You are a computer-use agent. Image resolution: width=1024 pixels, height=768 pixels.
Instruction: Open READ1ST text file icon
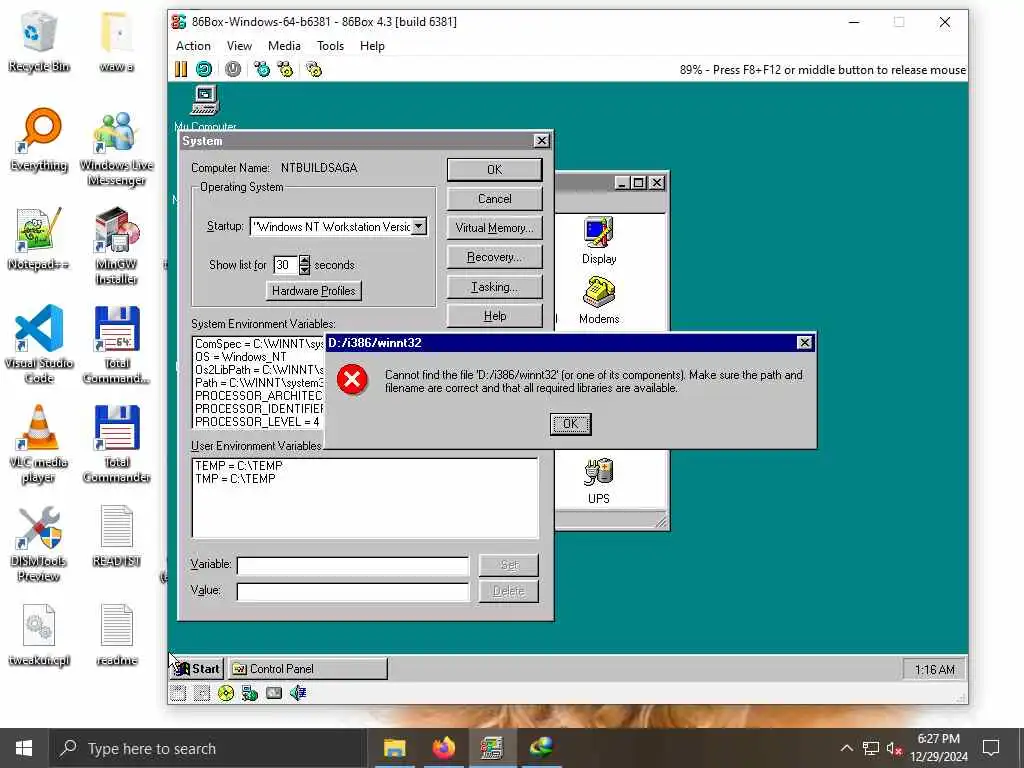[x=116, y=536]
